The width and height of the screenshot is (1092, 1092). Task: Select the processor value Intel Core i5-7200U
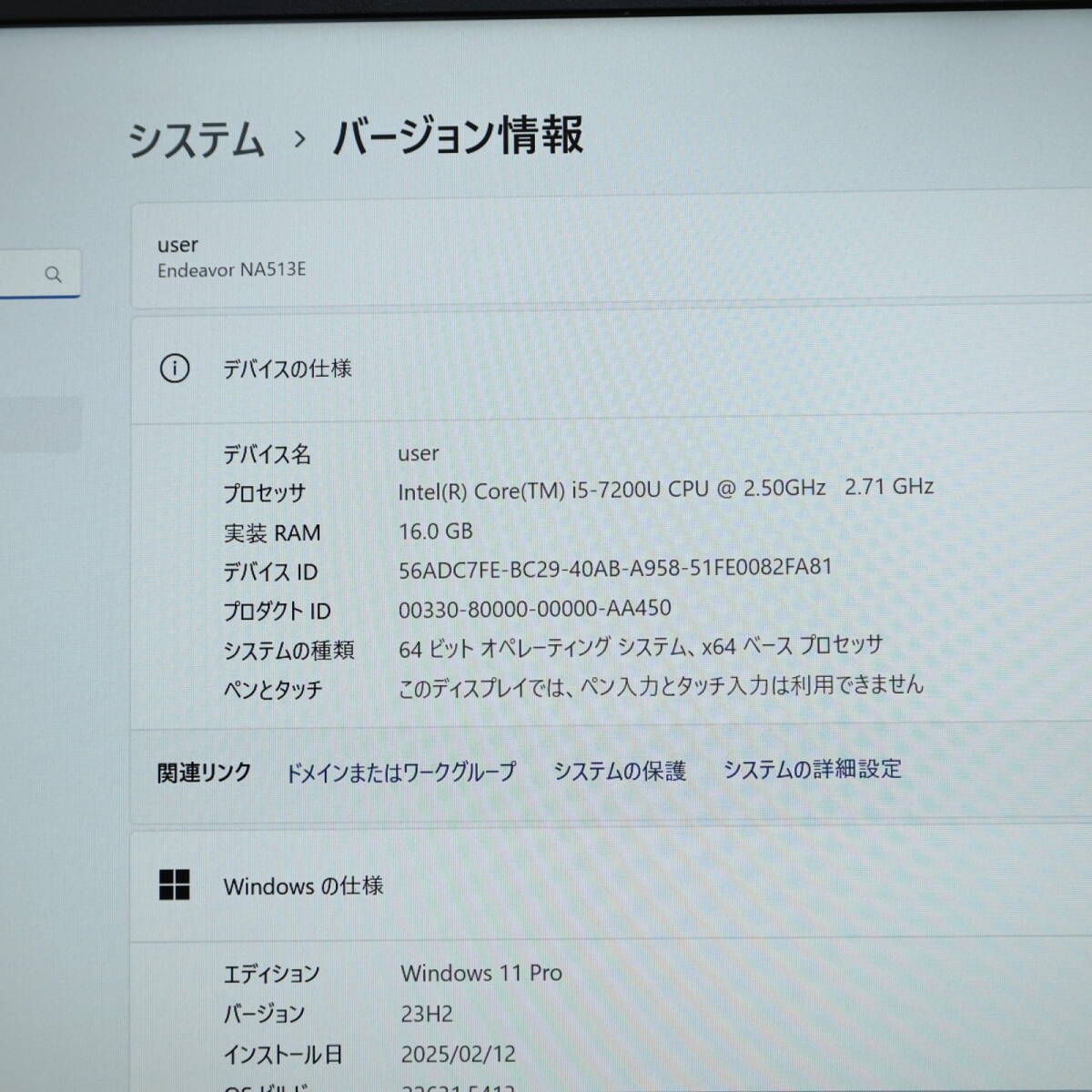pos(665,489)
